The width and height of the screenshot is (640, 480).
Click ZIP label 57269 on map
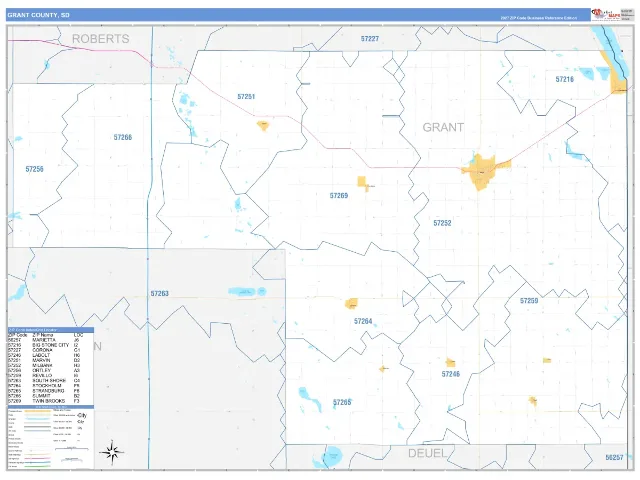click(339, 196)
